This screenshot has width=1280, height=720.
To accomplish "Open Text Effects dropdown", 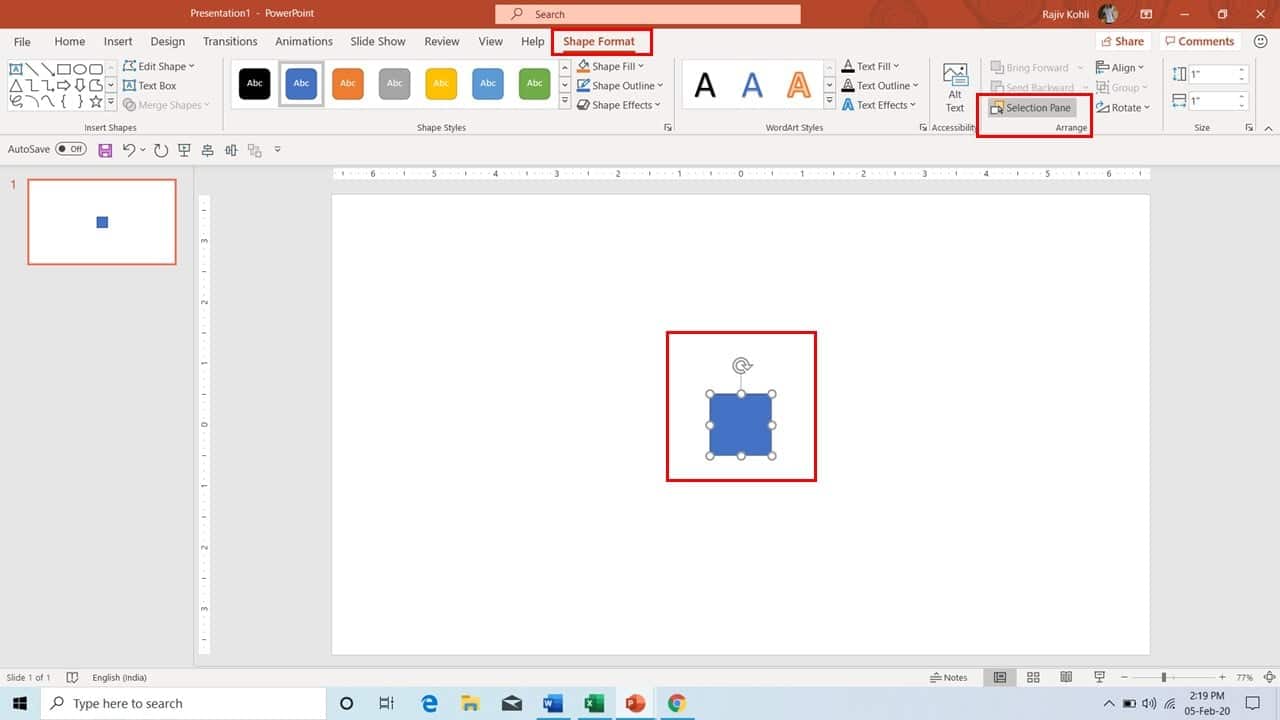I will [878, 105].
